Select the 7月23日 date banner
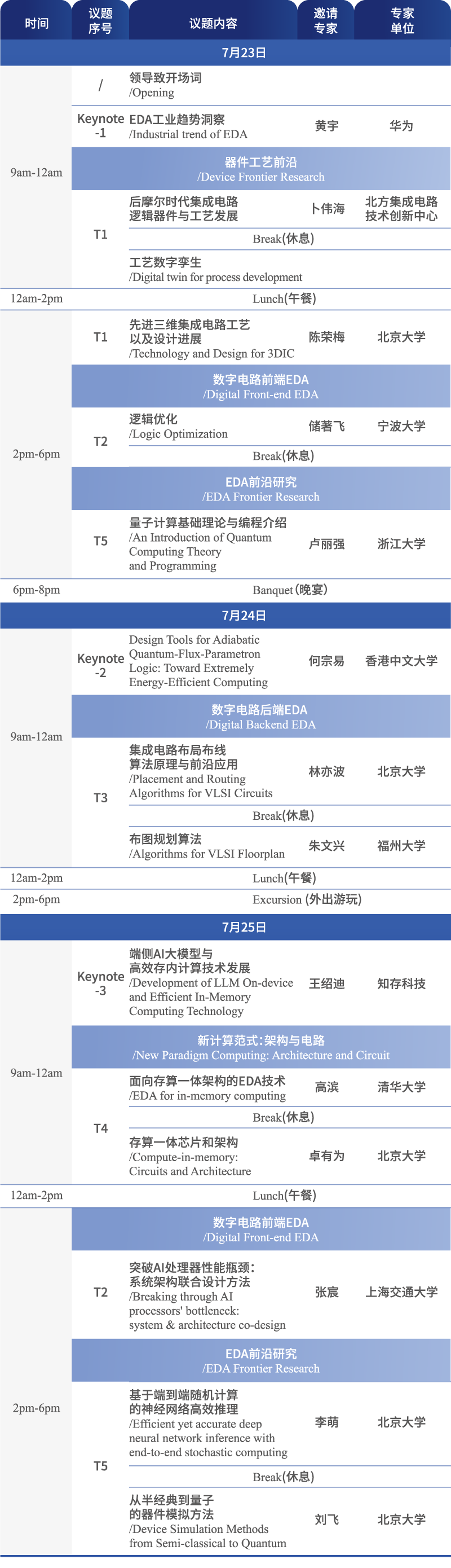Screen dimensions: 451x1568 (243, 53)
